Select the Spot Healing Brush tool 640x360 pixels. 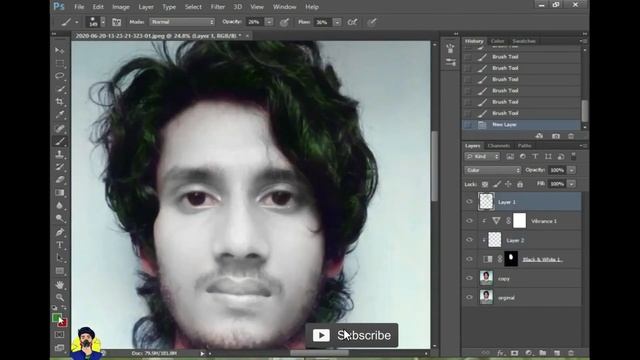60,129
